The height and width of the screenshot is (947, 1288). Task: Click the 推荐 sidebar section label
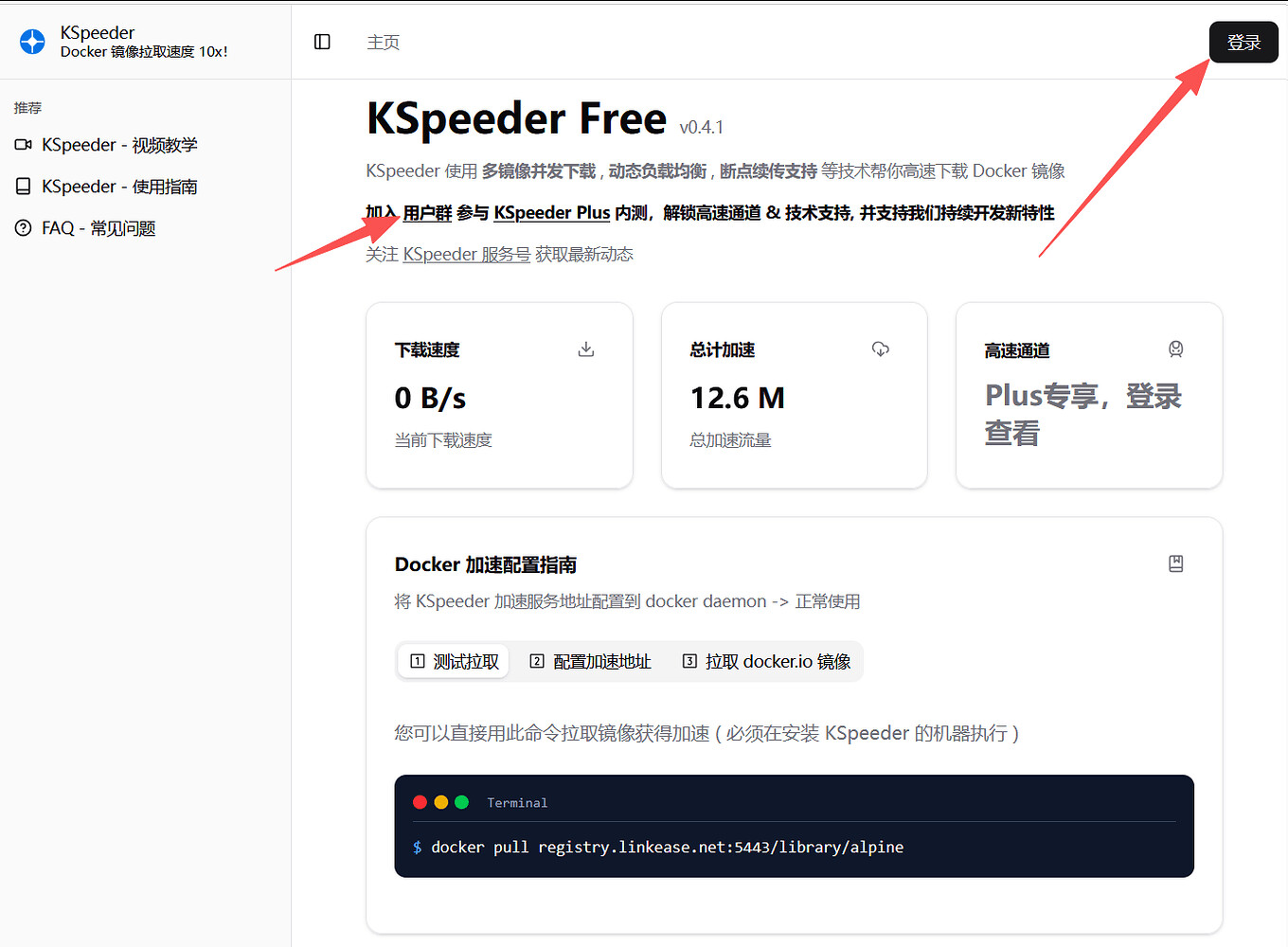pos(27,108)
